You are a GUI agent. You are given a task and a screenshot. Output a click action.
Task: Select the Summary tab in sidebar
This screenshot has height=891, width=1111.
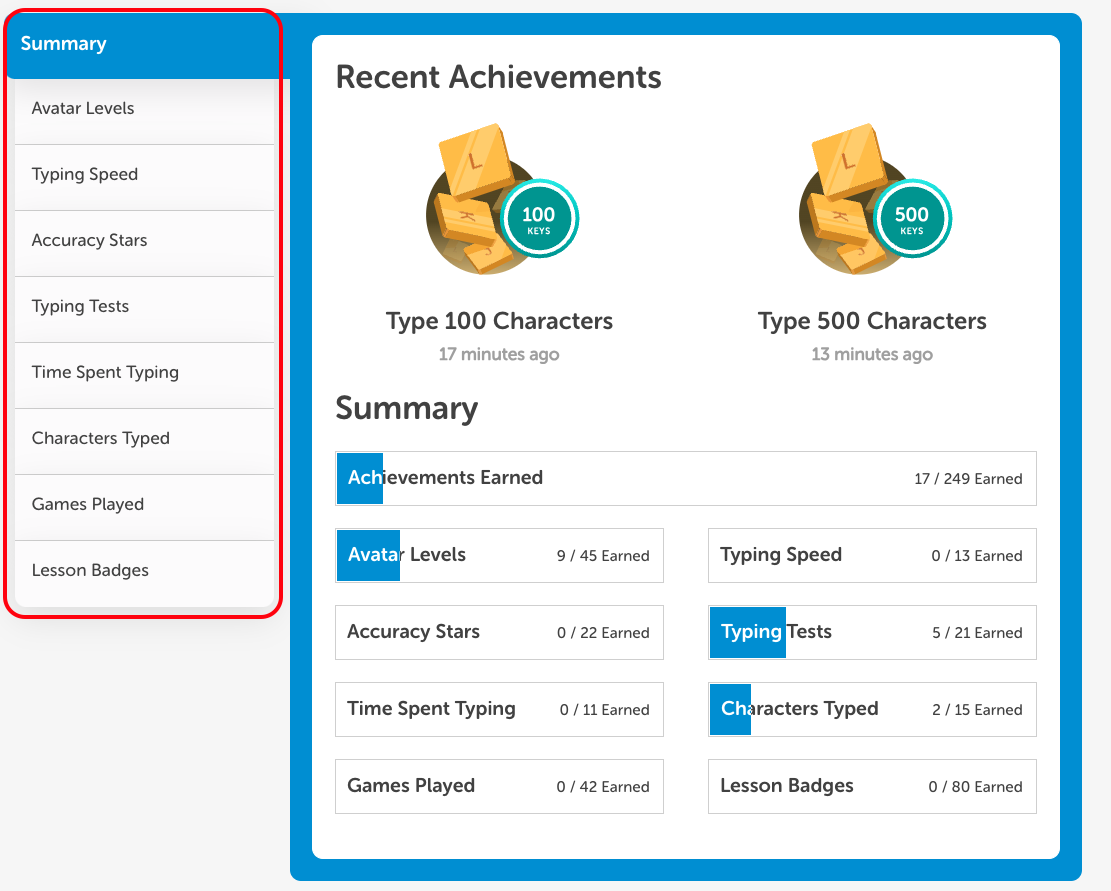[144, 44]
